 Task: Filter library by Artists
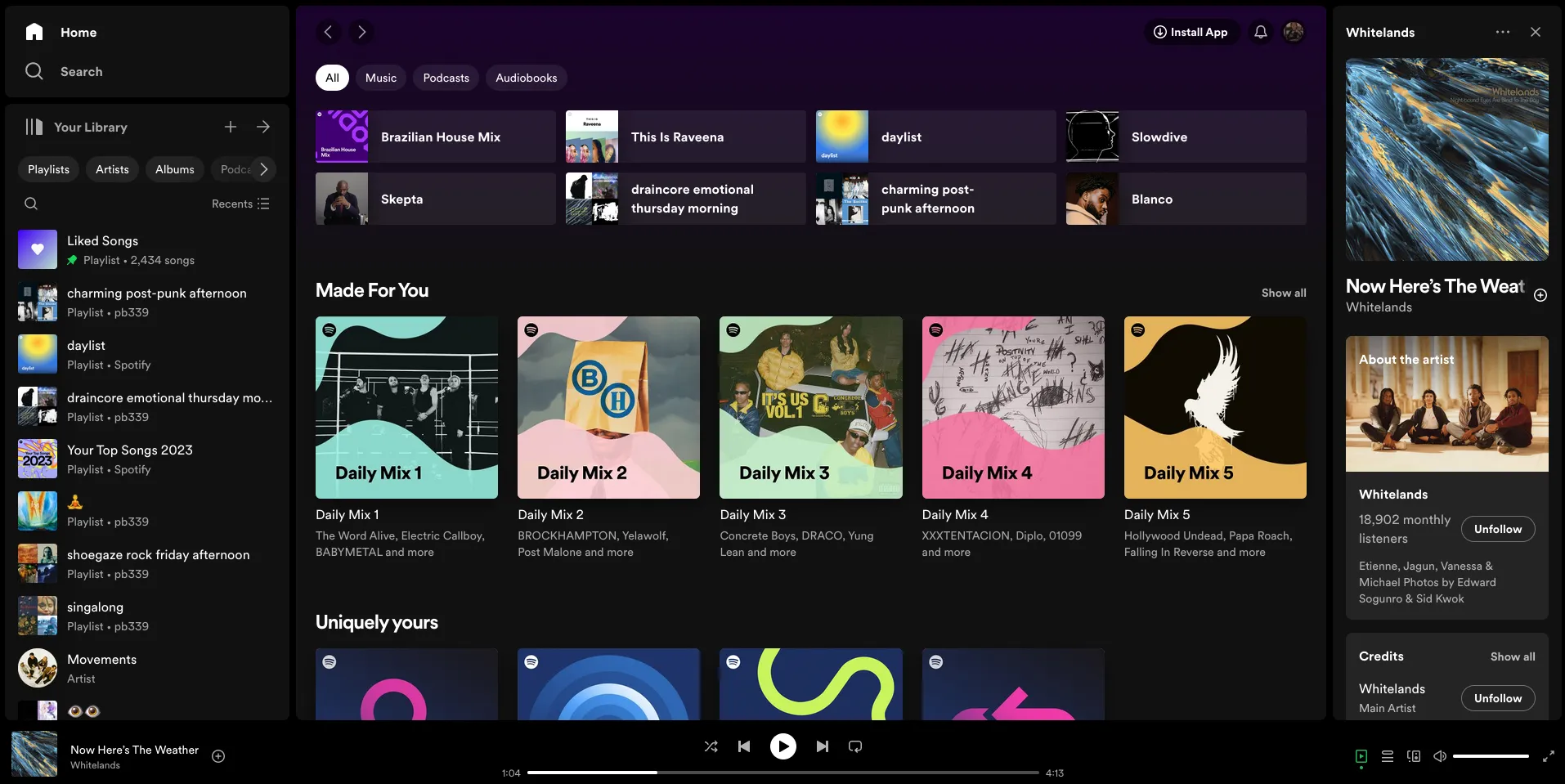point(112,169)
